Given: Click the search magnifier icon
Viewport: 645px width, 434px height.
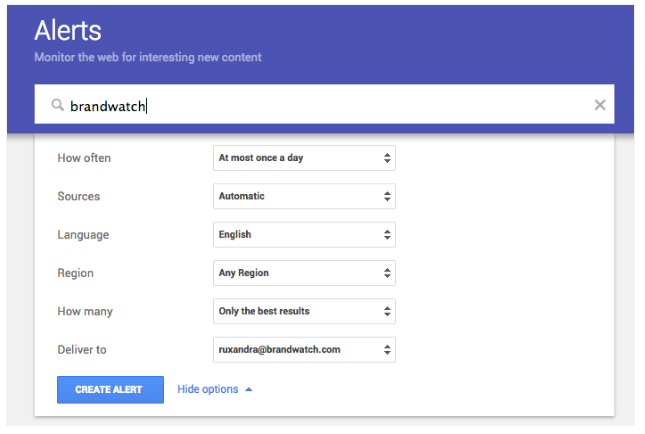Looking at the screenshot, I should [58, 105].
